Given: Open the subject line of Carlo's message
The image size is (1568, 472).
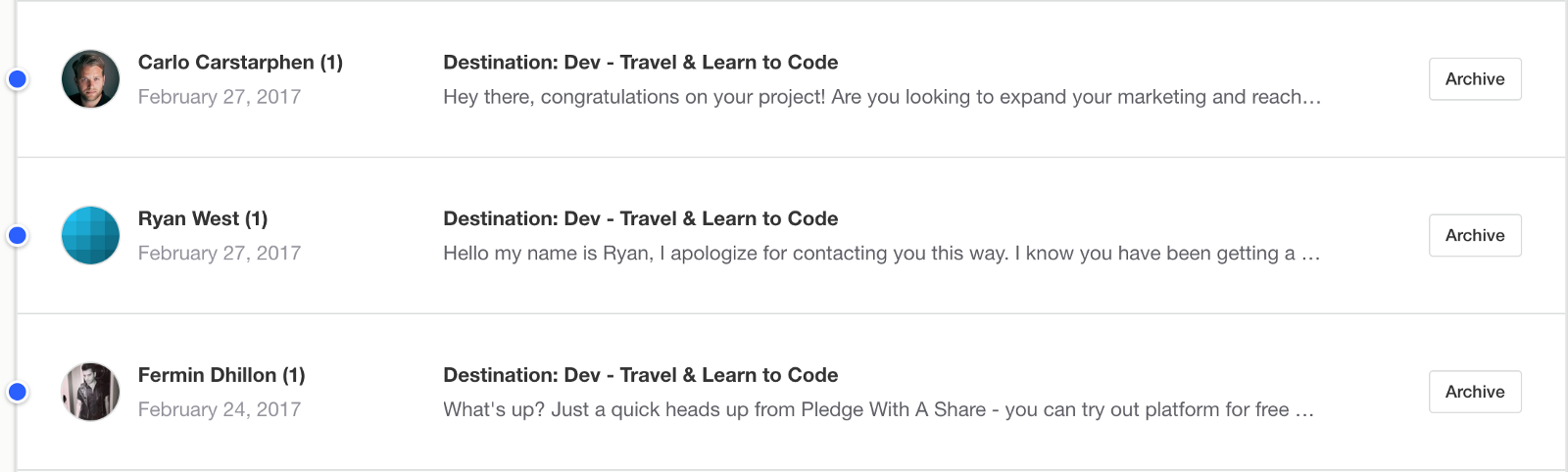Looking at the screenshot, I should coord(640,63).
